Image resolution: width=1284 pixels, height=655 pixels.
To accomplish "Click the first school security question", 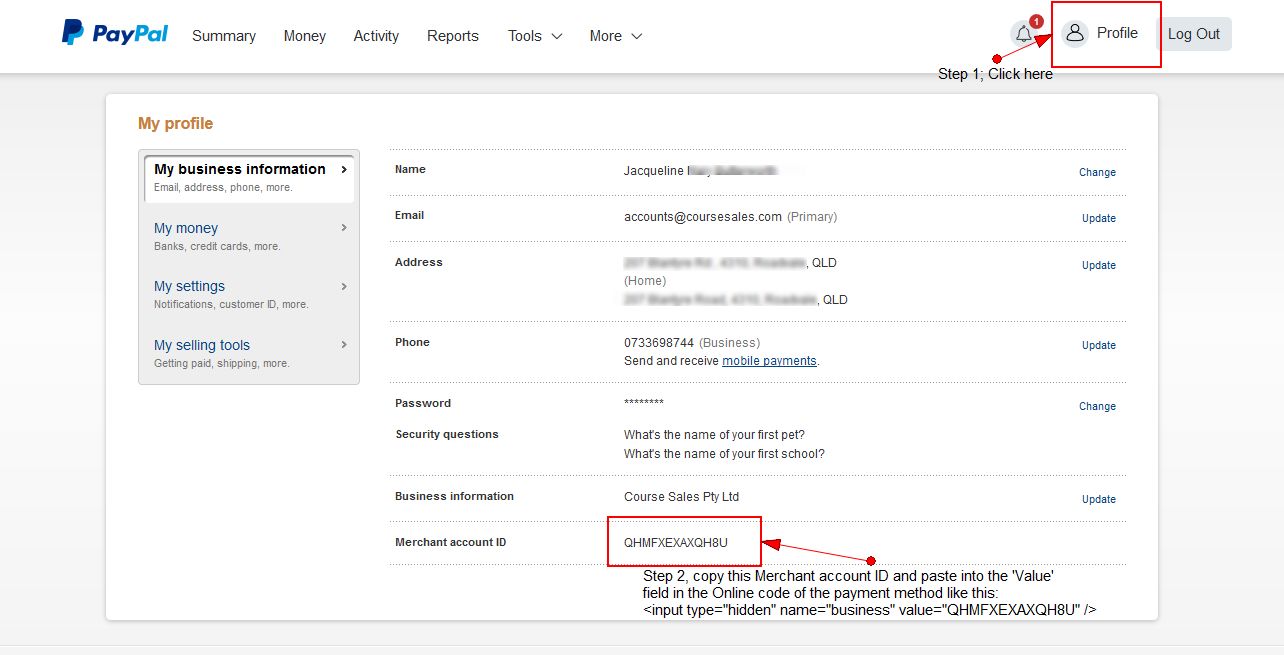I will pyautogui.click(x=724, y=453).
